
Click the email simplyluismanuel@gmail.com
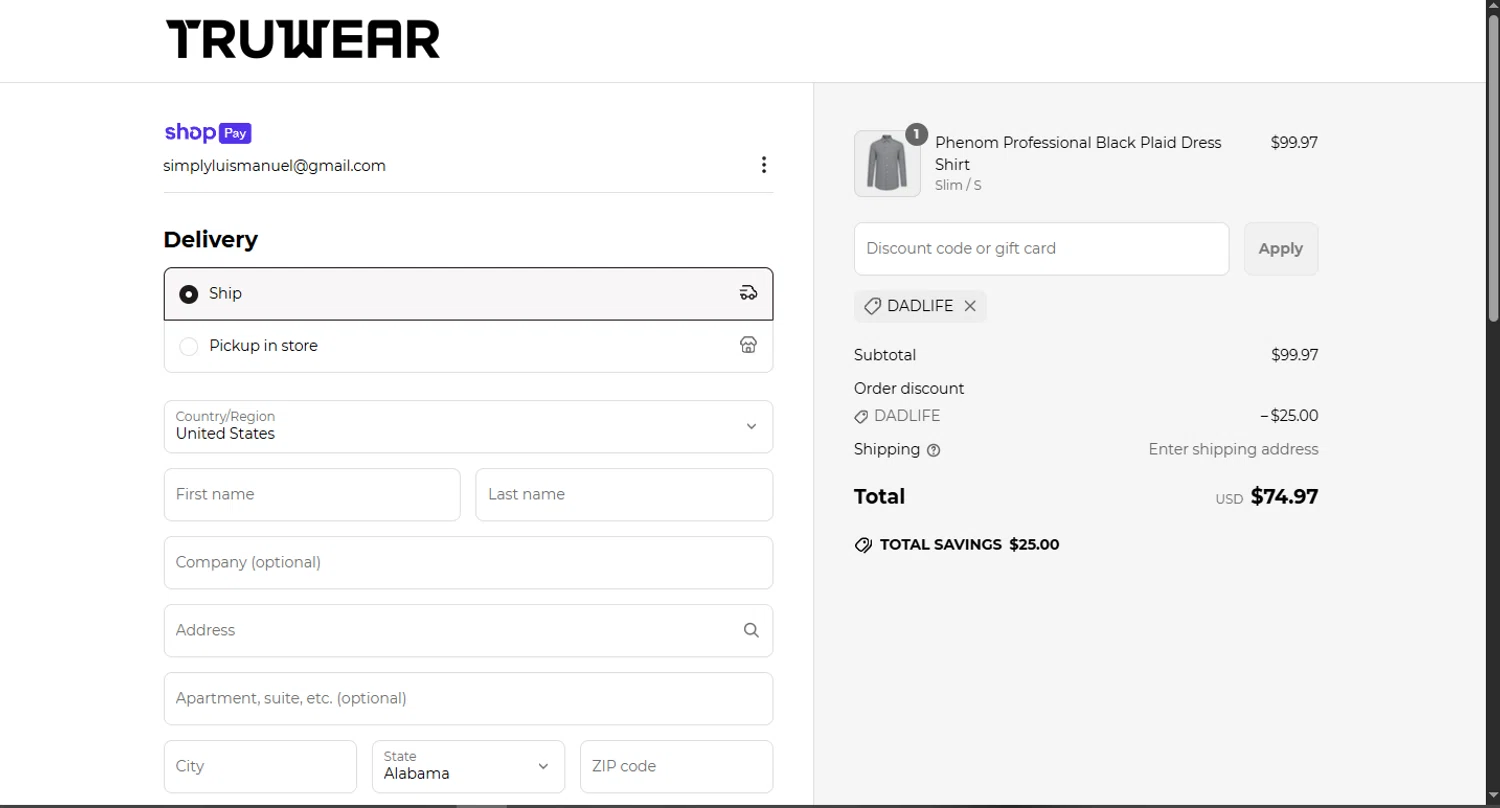coord(275,166)
